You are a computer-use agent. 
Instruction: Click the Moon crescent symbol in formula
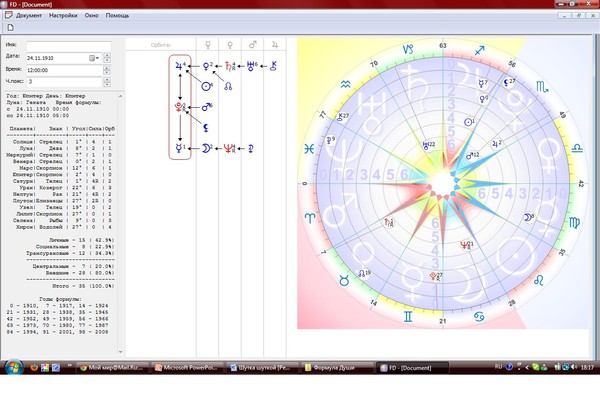207,148
